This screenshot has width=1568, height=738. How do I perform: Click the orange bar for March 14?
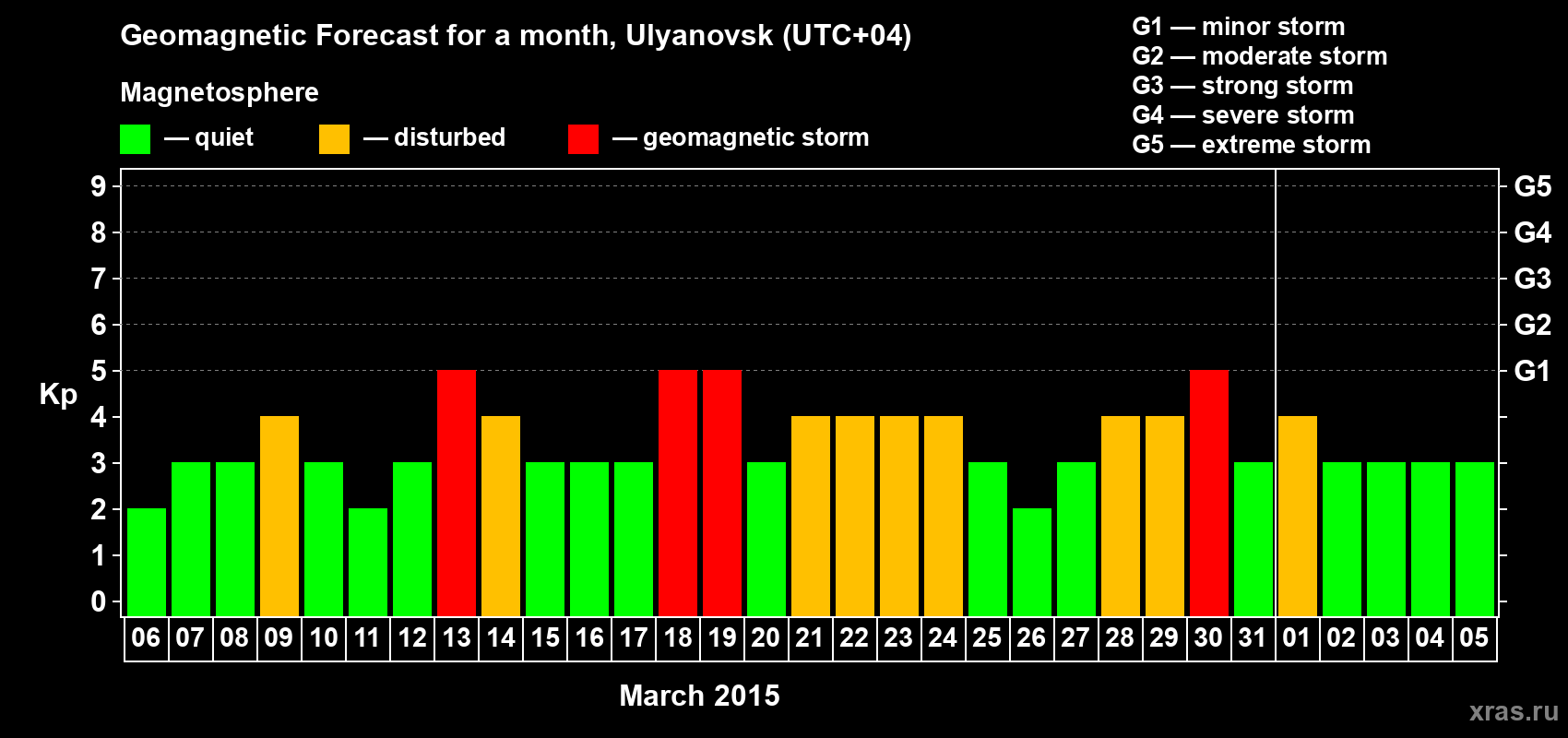click(501, 517)
